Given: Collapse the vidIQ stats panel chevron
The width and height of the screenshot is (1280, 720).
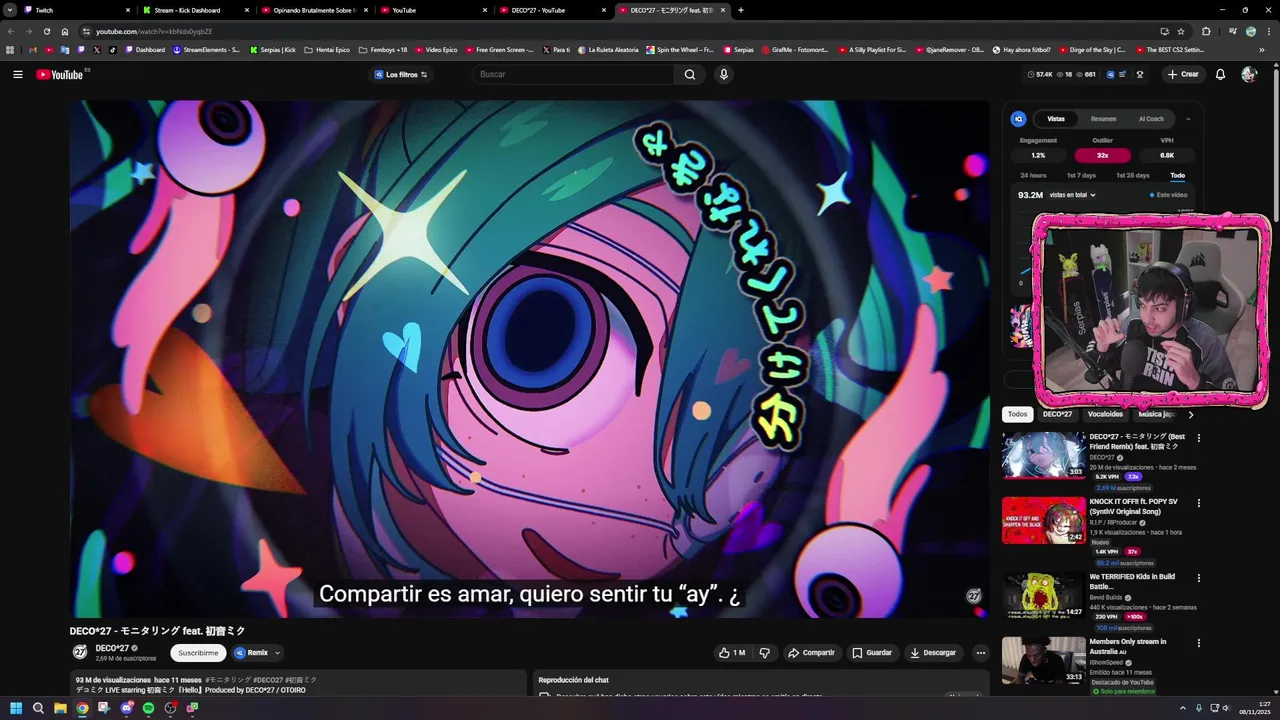Looking at the screenshot, I should coord(1188,119).
